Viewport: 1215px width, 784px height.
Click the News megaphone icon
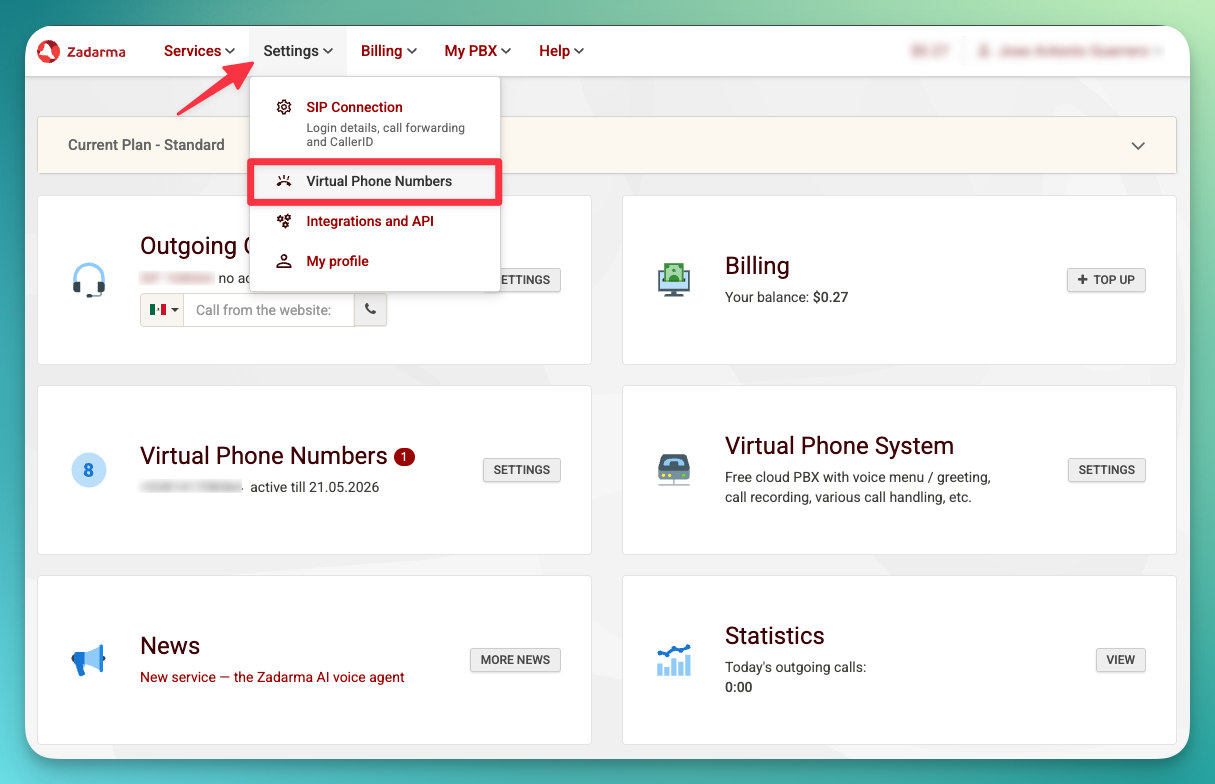click(x=89, y=659)
